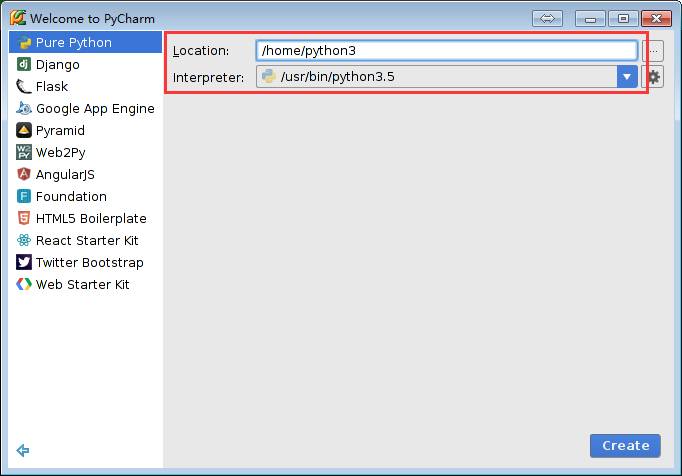This screenshot has width=682, height=476.
Task: Expand the Interpreter dropdown arrow
Action: point(627,77)
